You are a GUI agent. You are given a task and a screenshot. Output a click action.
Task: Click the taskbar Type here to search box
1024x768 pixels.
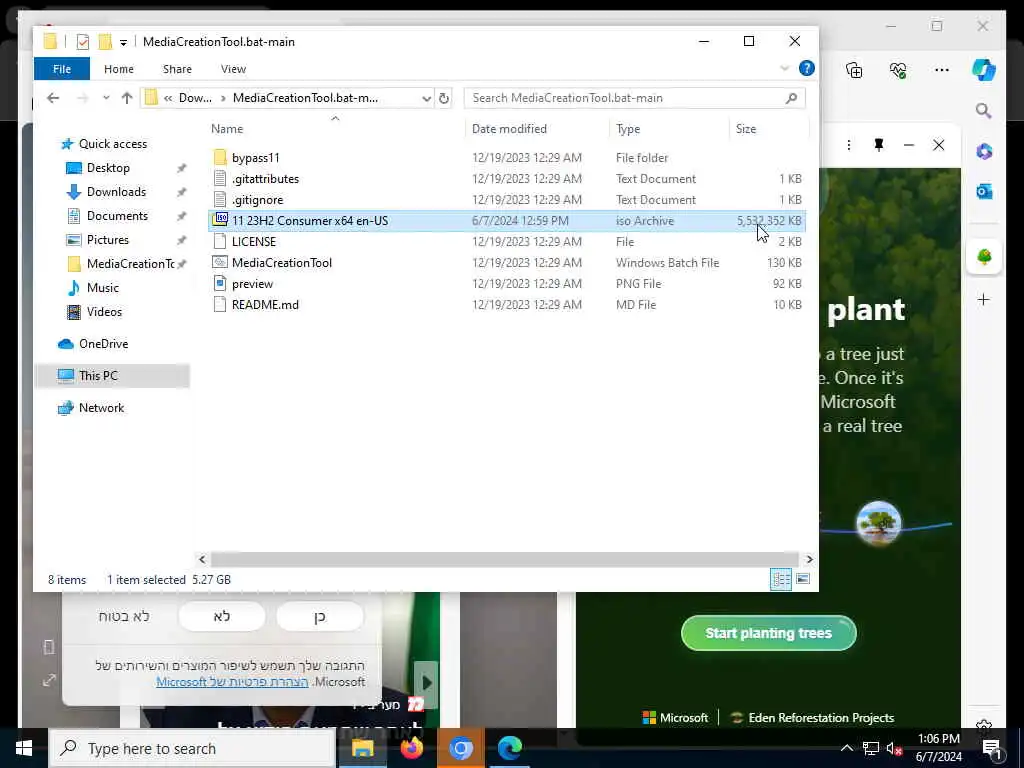[x=193, y=748]
